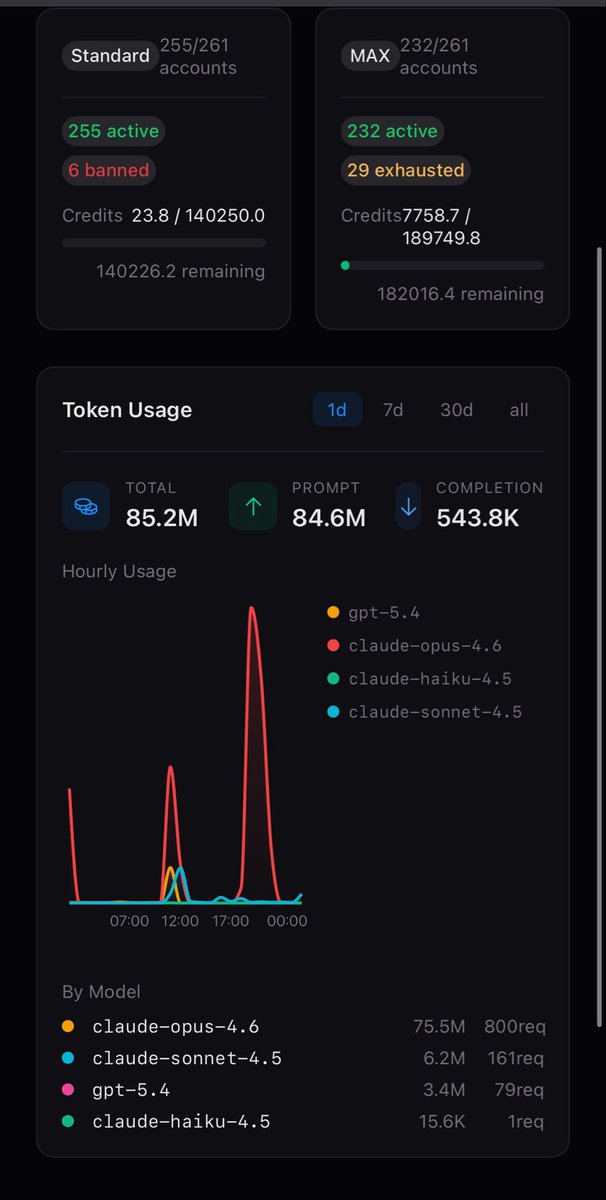Click the 07:00 axis label

click(x=130, y=921)
